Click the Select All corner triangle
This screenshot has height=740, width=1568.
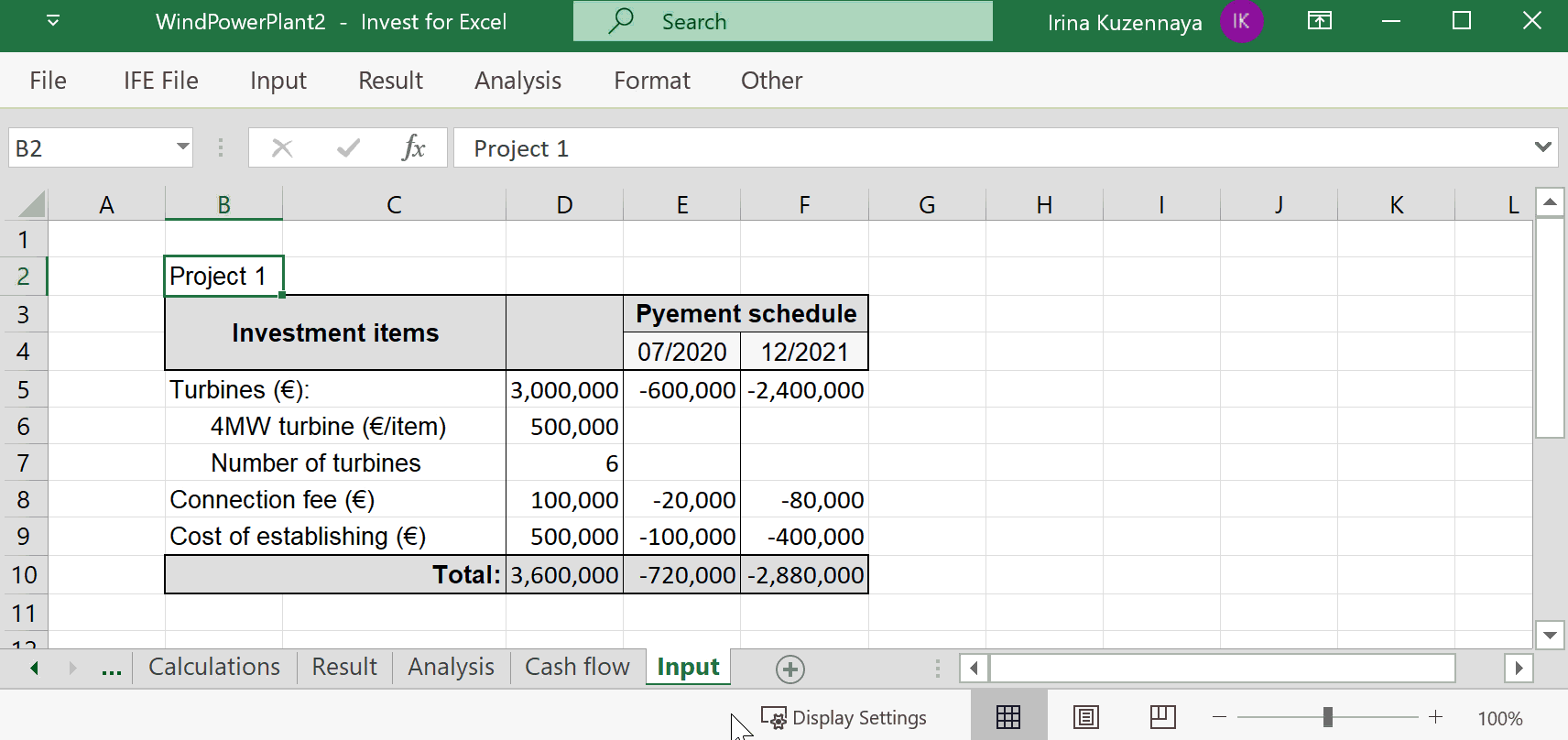[x=30, y=204]
